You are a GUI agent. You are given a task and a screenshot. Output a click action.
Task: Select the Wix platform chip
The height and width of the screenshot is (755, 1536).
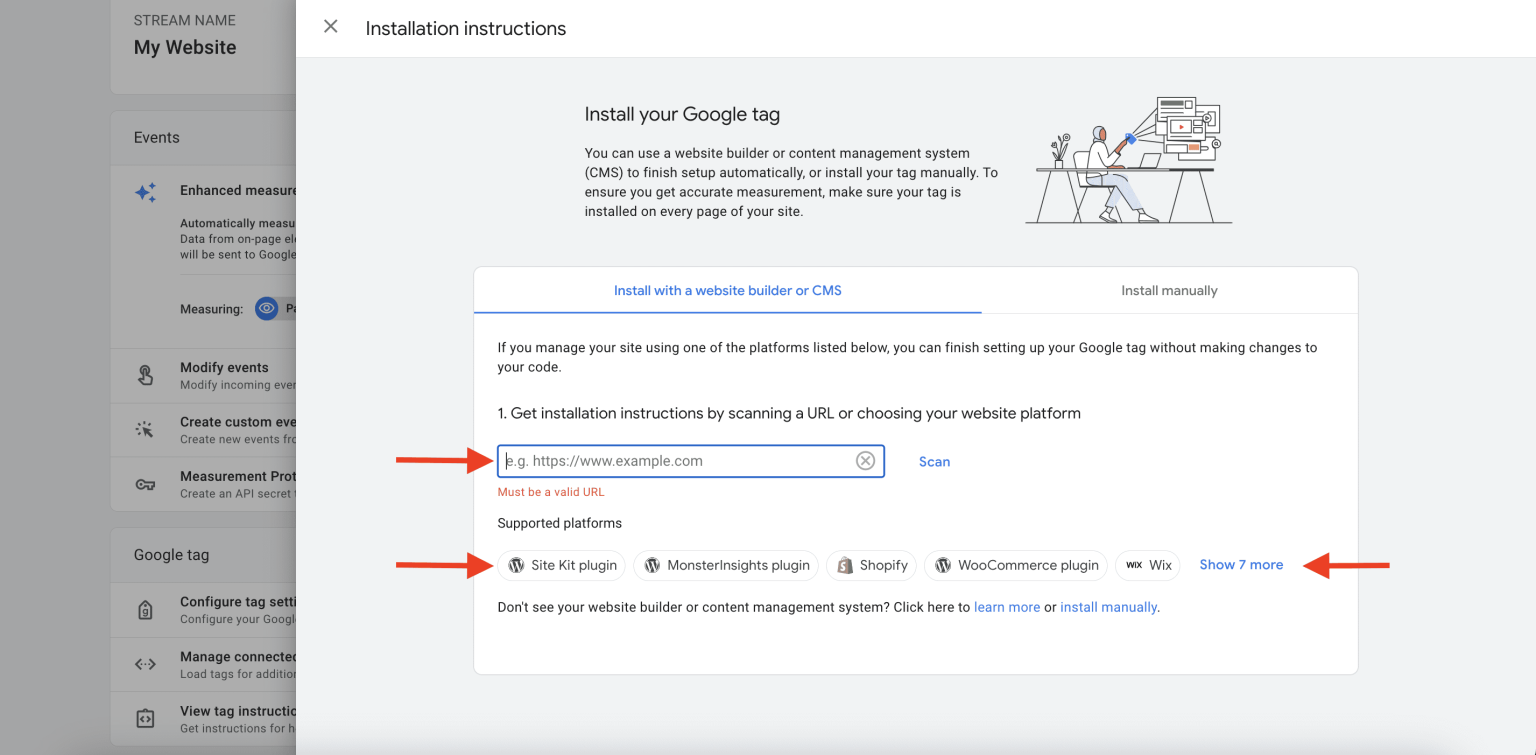click(x=1148, y=565)
